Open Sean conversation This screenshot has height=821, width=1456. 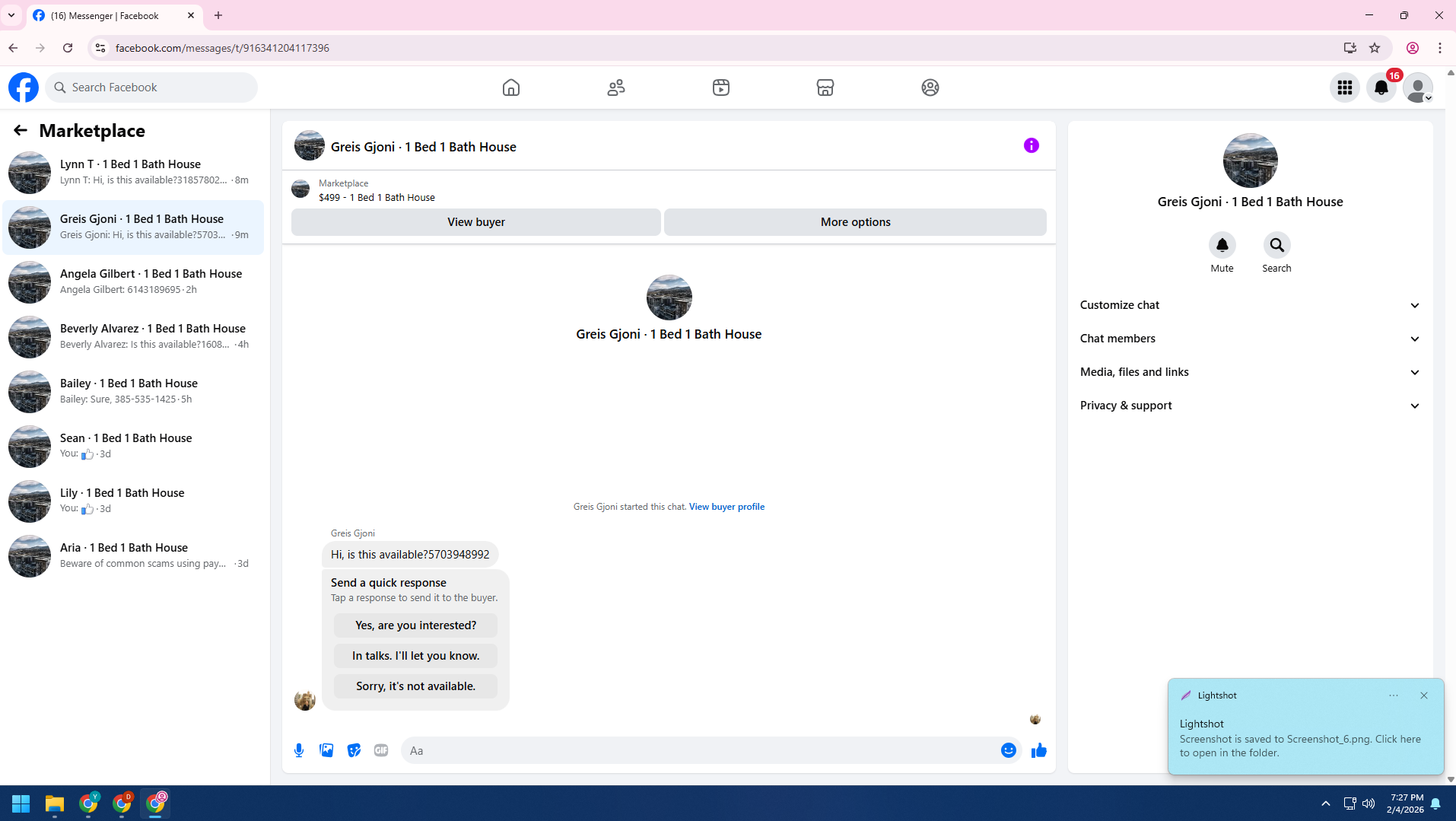133,446
